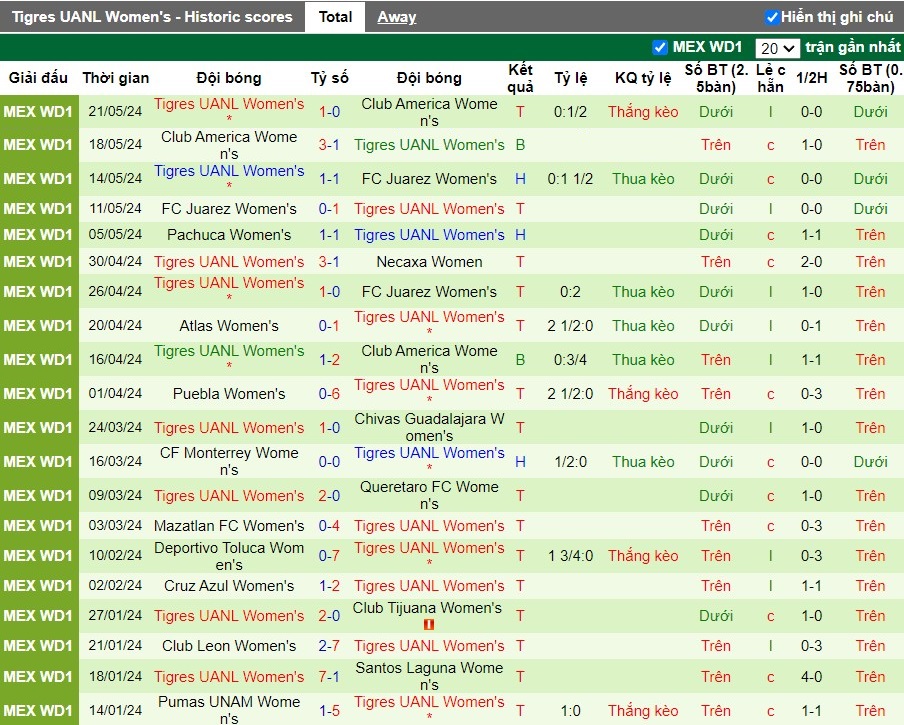Click the Lẻ chẵn column header
The width and height of the screenshot is (904, 725).
[770, 78]
